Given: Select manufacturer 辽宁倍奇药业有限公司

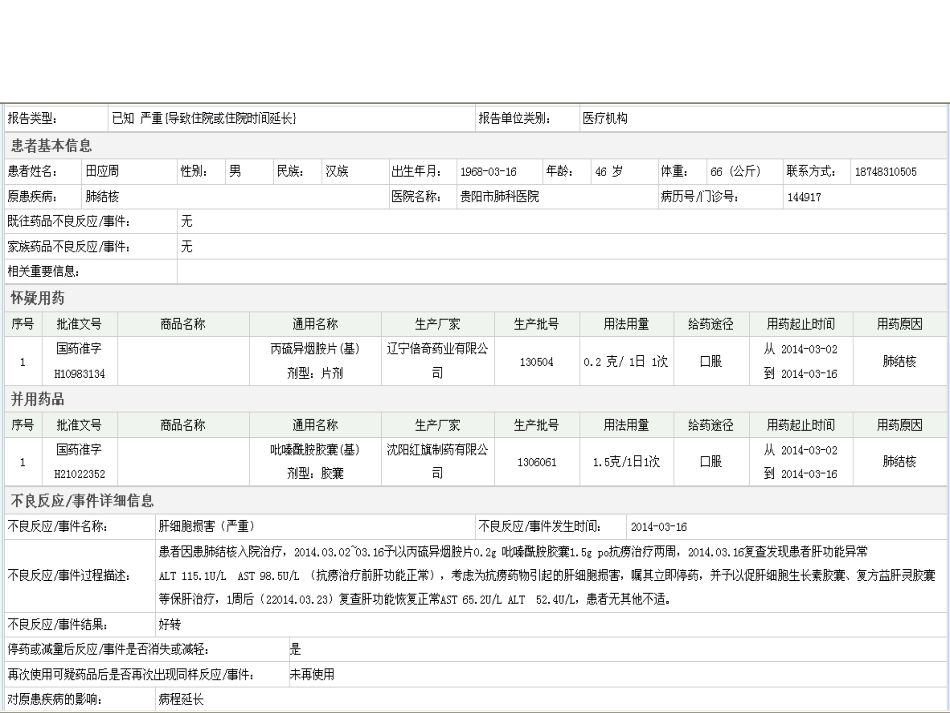Looking at the screenshot, I should coord(437,360).
